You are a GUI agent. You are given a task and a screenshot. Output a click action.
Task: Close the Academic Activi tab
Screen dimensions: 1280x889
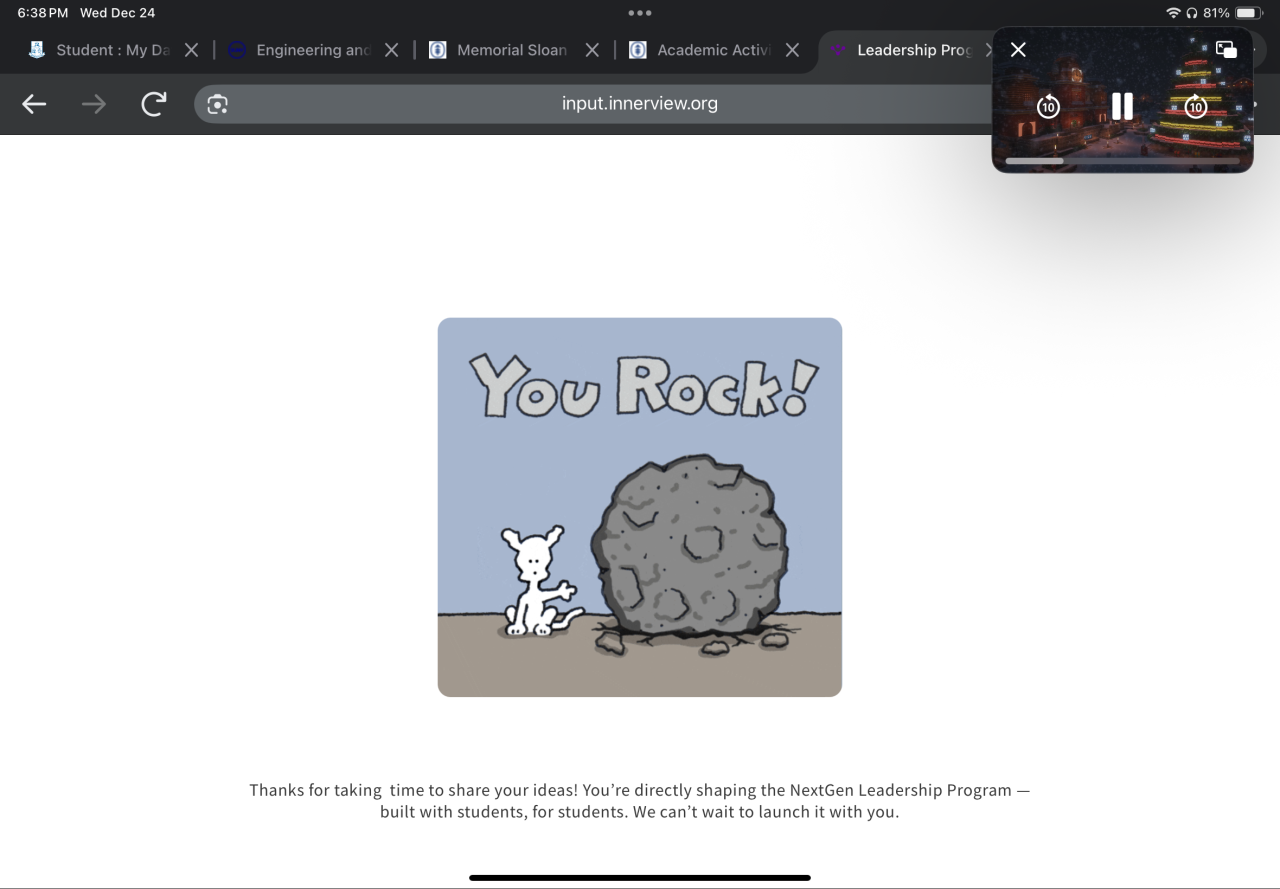tap(792, 50)
